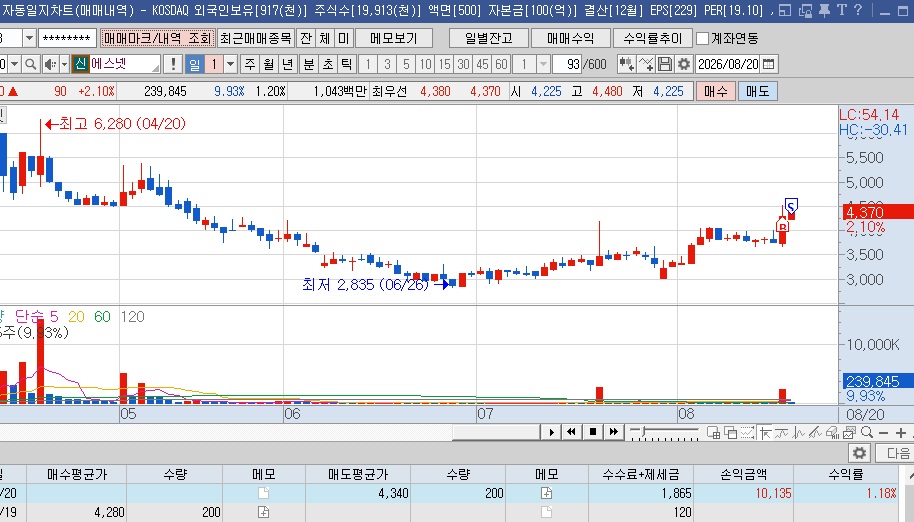
Task: Open chart settings gear beside date field
Action: 684,64
